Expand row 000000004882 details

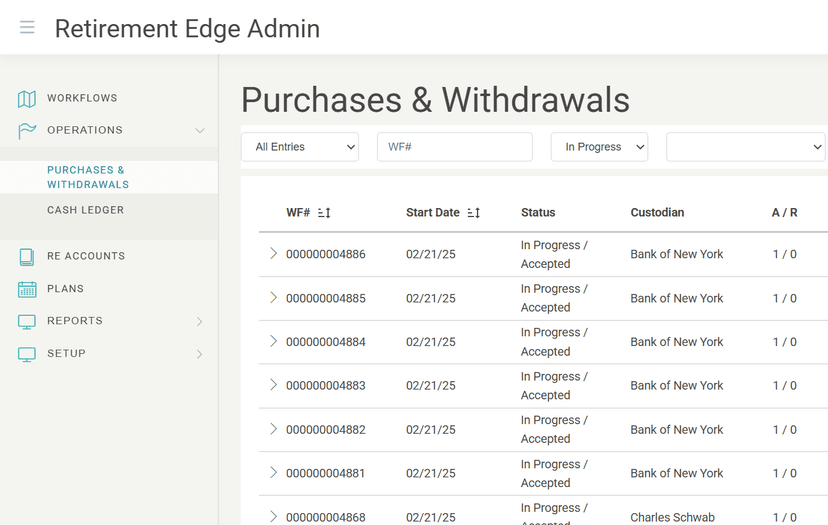coord(273,429)
